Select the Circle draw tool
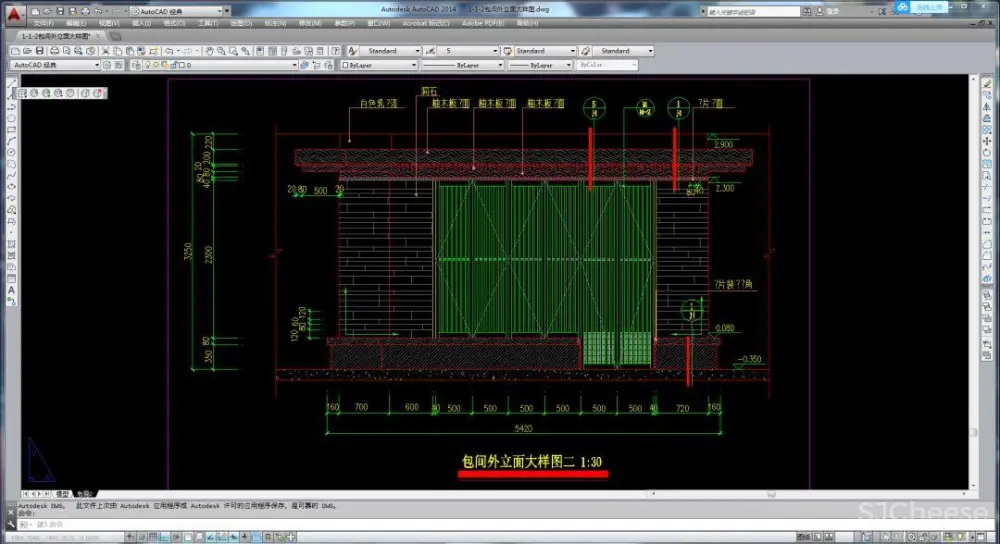The width and height of the screenshot is (1000, 544). [11, 154]
